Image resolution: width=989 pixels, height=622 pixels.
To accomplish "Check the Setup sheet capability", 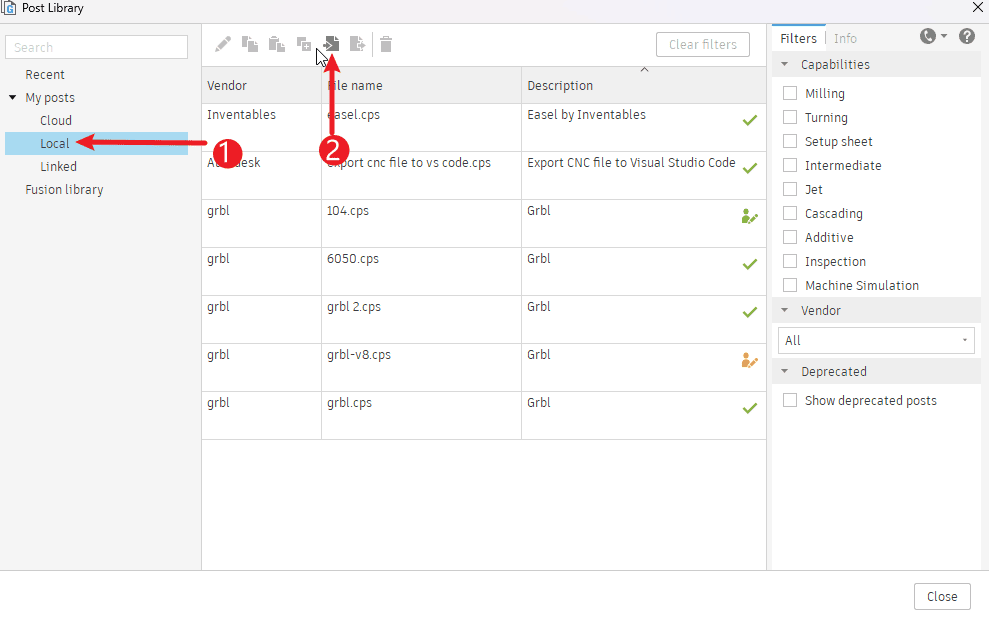I will point(790,141).
